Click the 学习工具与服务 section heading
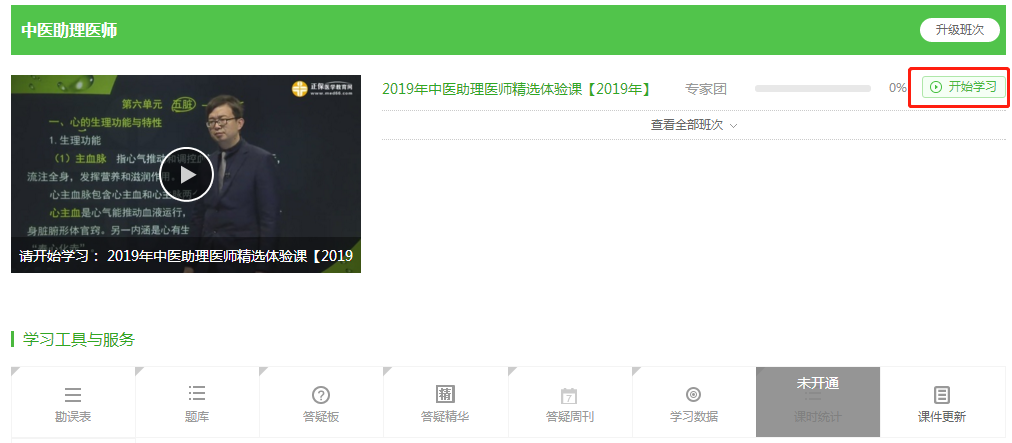This screenshot has height=443, width=1012. click(79, 340)
